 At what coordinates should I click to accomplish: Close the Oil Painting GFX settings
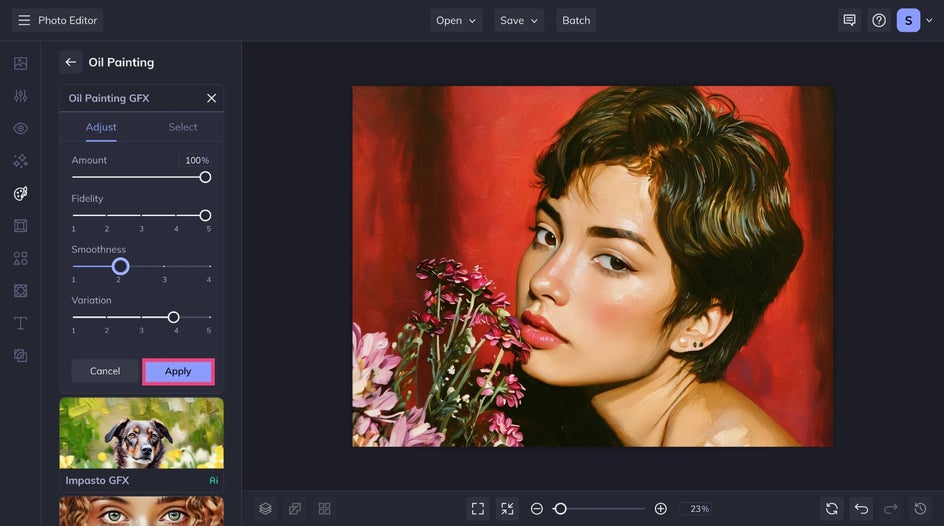pyautogui.click(x=211, y=98)
